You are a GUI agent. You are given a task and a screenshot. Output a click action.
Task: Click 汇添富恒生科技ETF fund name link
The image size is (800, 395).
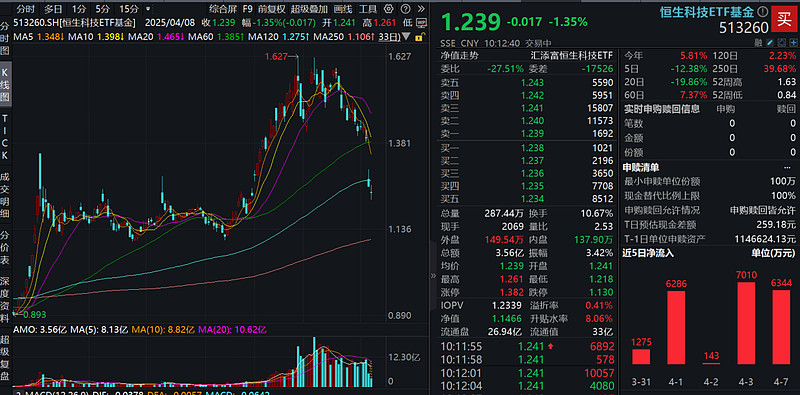click(571, 56)
